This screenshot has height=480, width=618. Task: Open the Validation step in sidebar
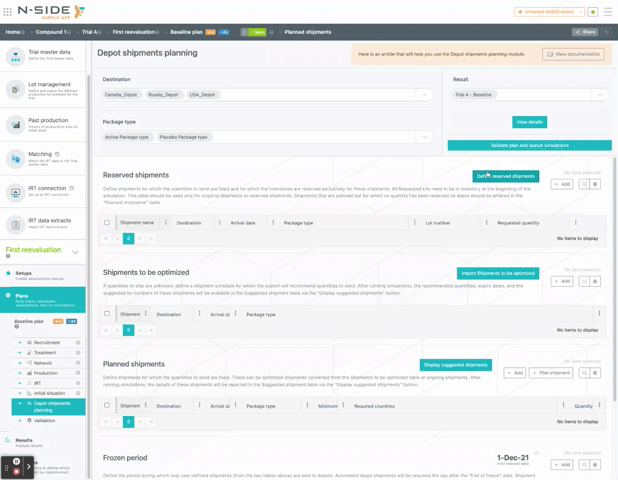(x=45, y=421)
